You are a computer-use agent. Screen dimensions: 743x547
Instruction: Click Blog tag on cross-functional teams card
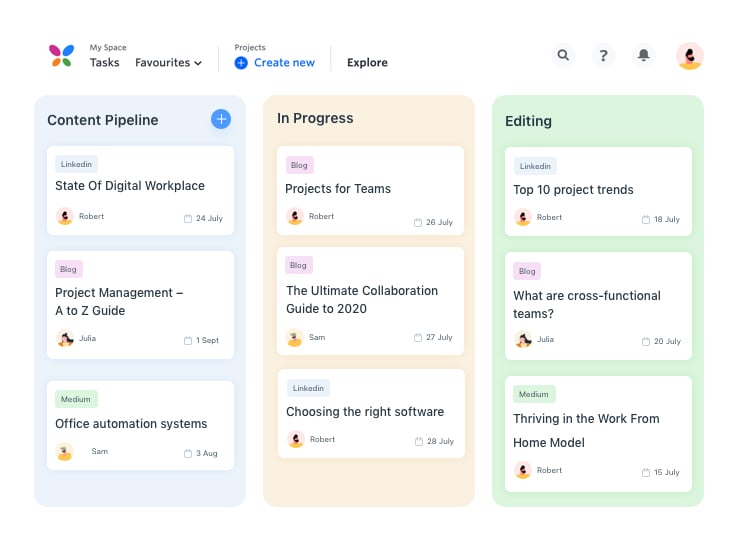(527, 271)
